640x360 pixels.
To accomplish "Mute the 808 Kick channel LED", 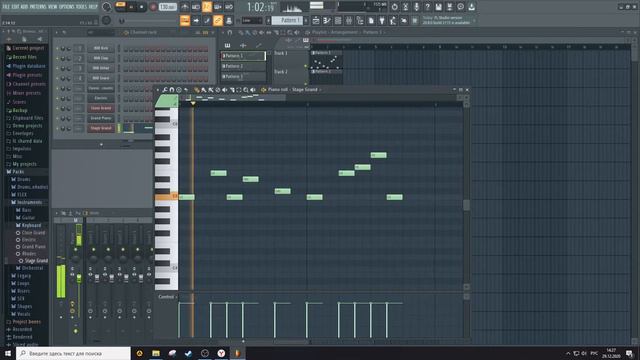I will tap(58, 49).
